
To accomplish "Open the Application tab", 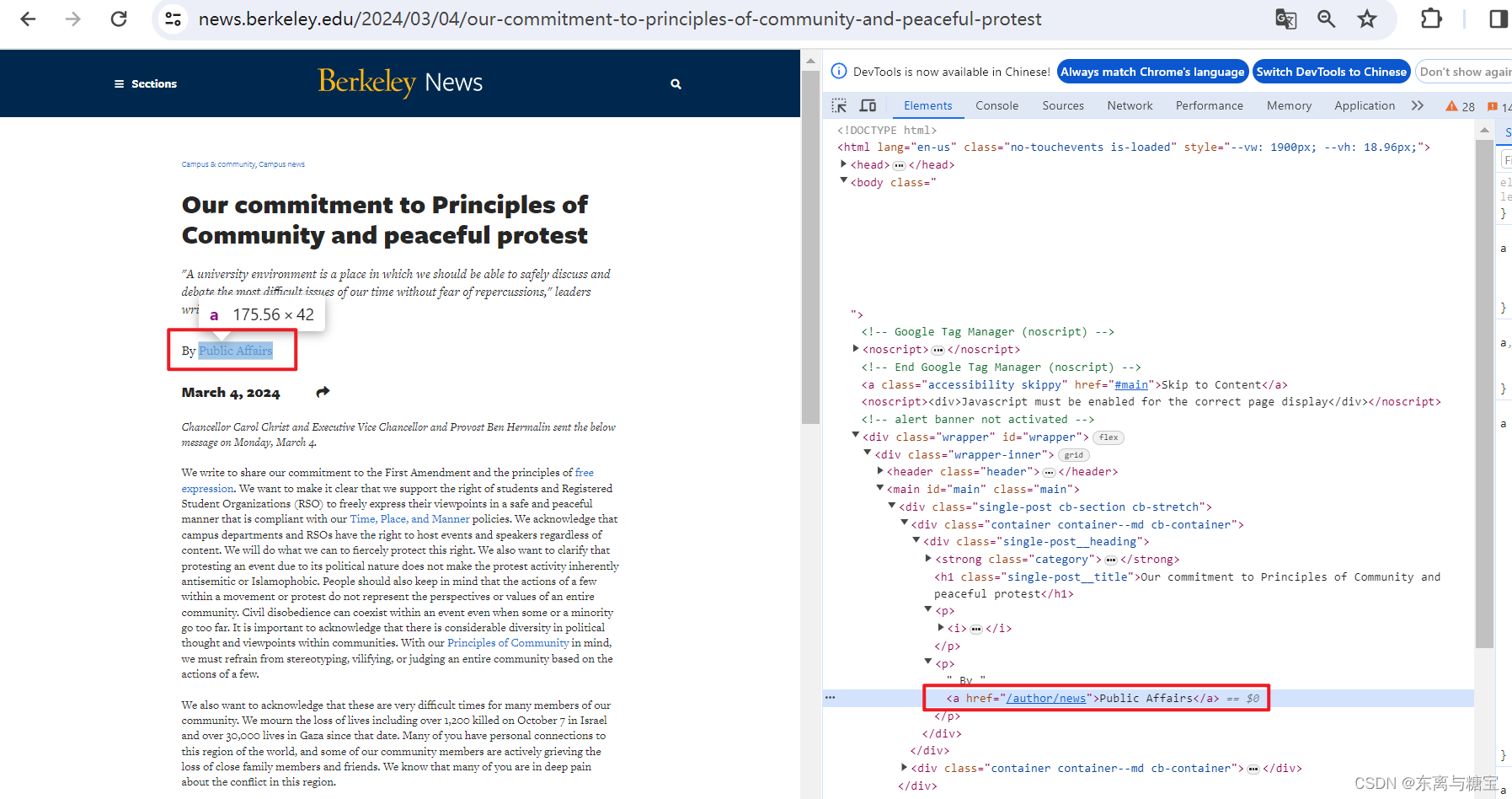I will pyautogui.click(x=1365, y=105).
